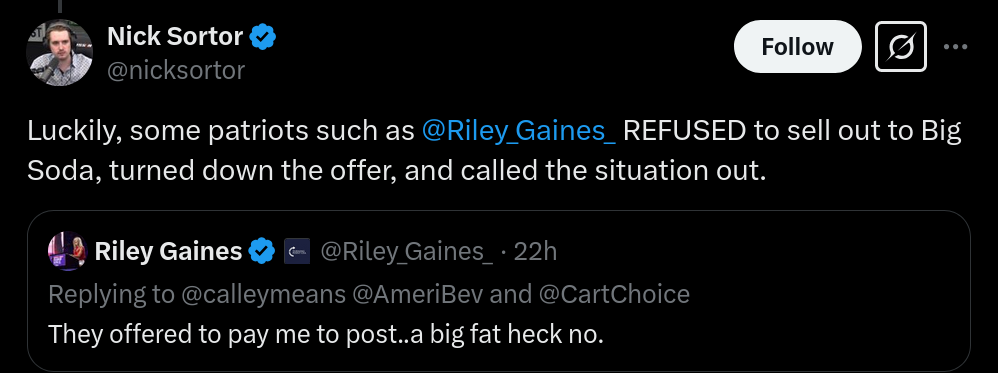The image size is (998, 373).
Task: Click the main post text about Big Soda
Action: point(494,151)
